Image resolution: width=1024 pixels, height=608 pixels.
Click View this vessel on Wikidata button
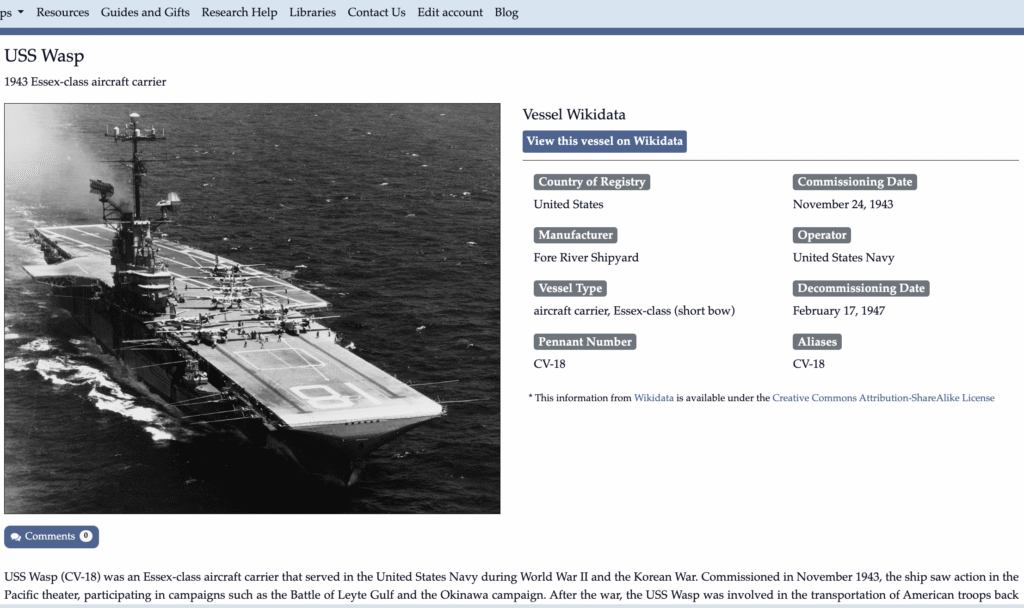click(604, 141)
